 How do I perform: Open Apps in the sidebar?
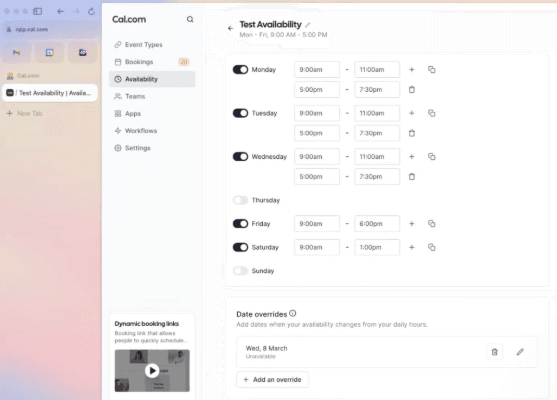152,114
